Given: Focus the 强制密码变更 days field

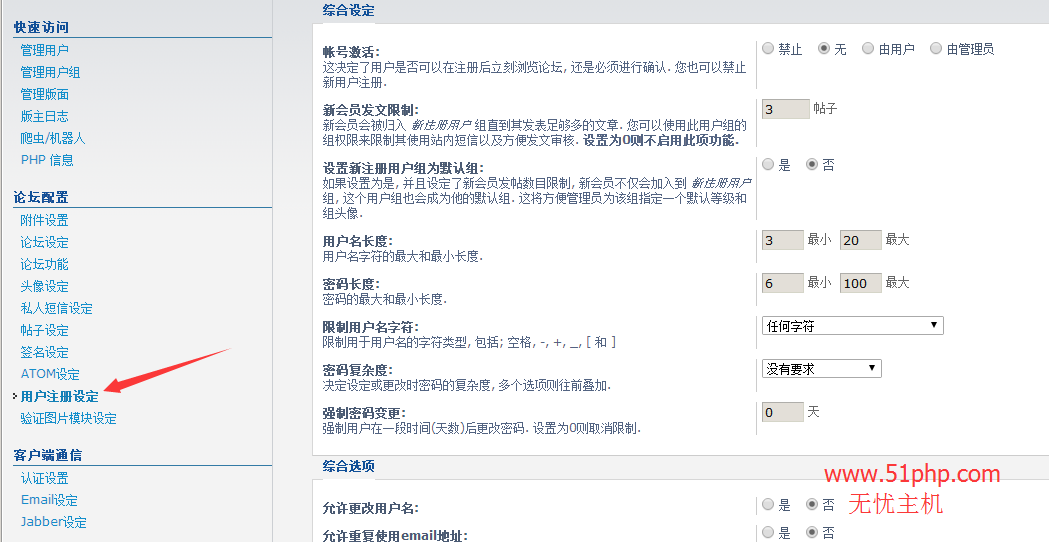Looking at the screenshot, I should tap(783, 412).
